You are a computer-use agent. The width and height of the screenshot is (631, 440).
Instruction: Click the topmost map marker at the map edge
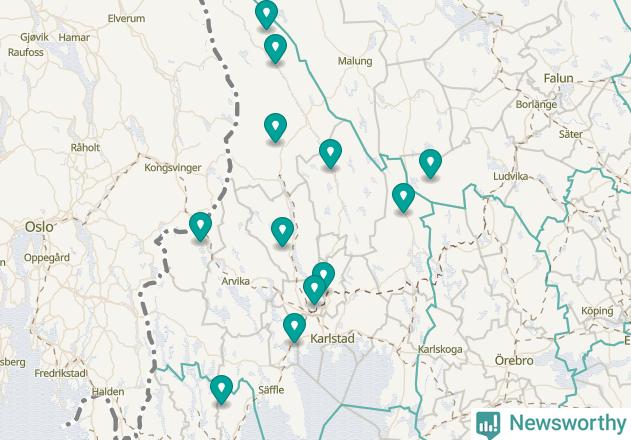coord(266,13)
